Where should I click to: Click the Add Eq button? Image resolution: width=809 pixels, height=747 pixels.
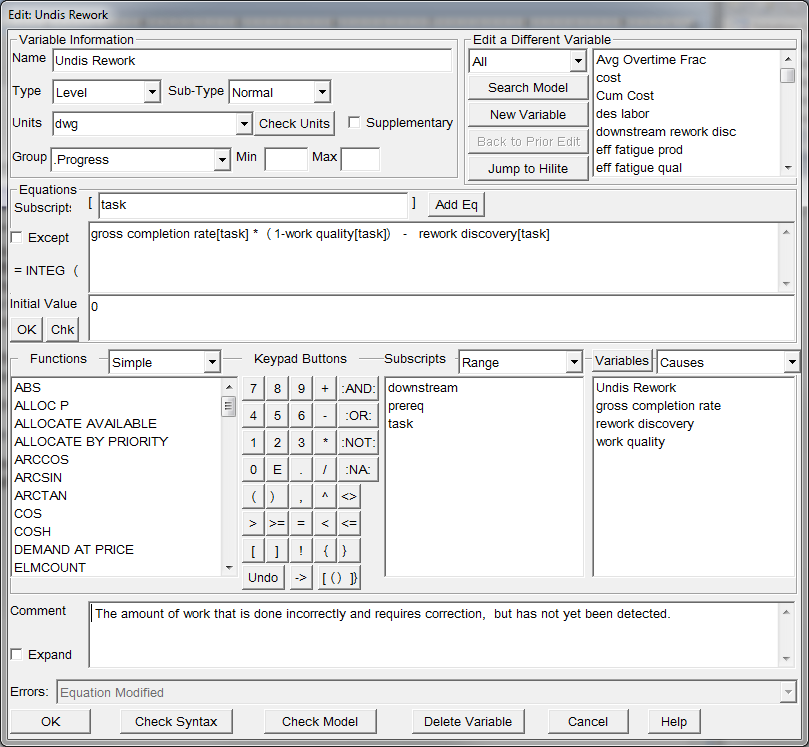click(456, 205)
